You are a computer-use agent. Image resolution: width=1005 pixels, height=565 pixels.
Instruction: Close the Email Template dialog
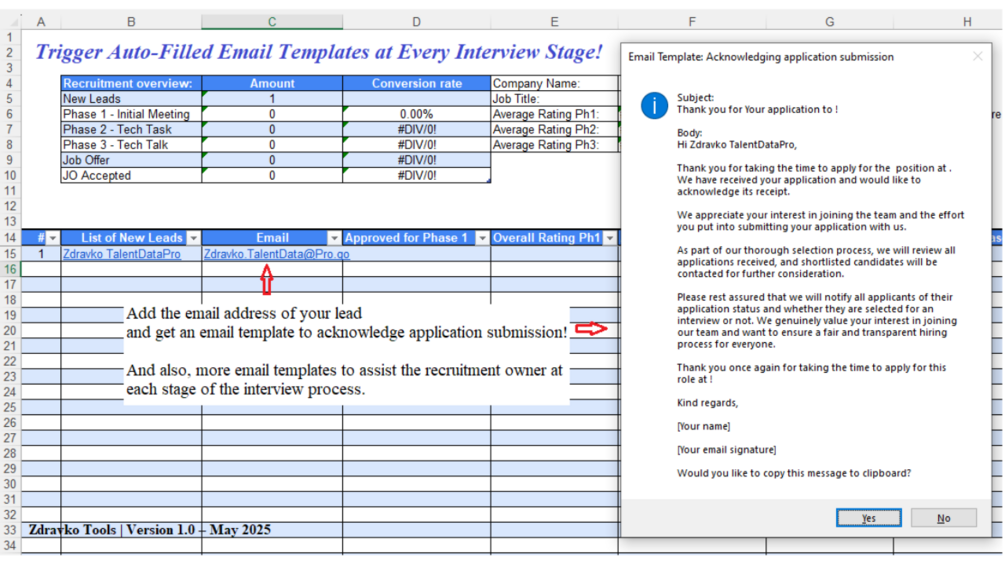click(x=977, y=56)
